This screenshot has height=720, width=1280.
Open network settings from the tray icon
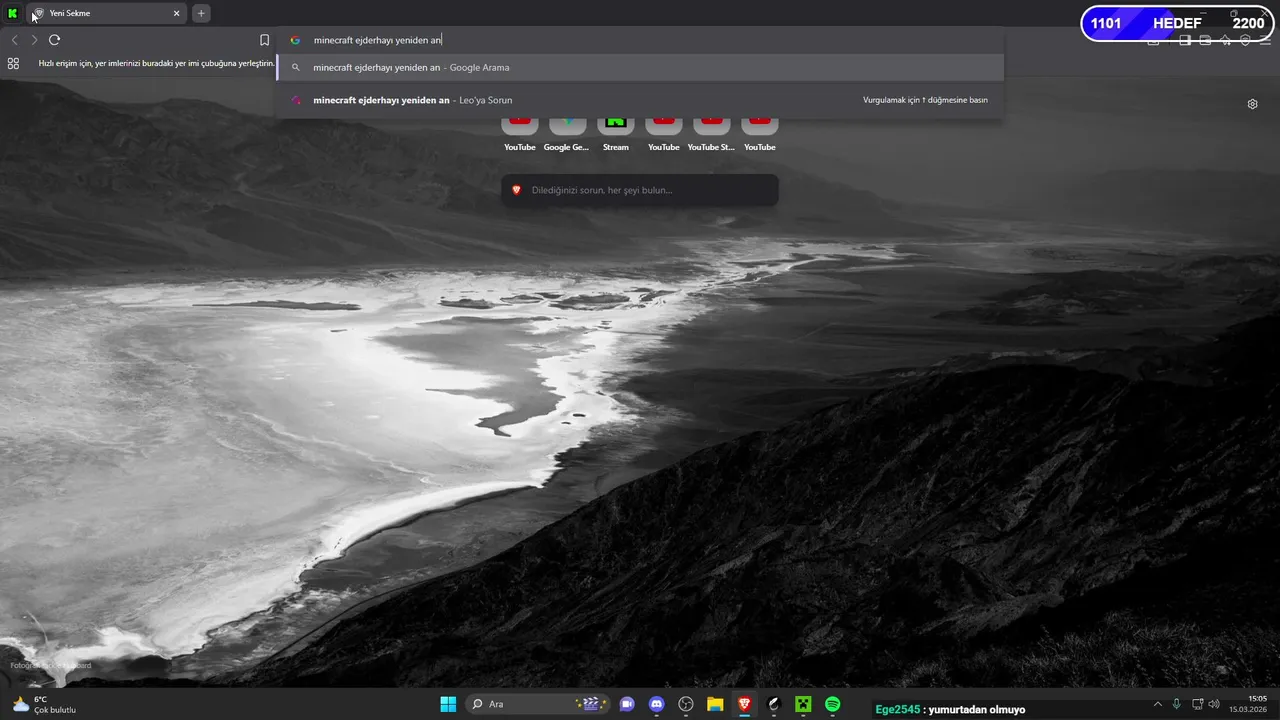[1197, 704]
